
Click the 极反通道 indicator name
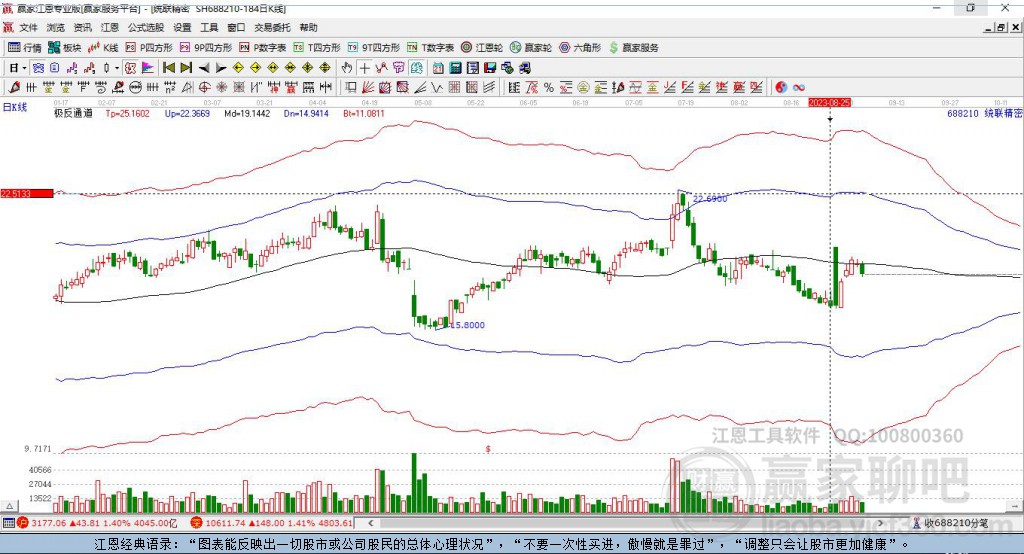point(73,114)
